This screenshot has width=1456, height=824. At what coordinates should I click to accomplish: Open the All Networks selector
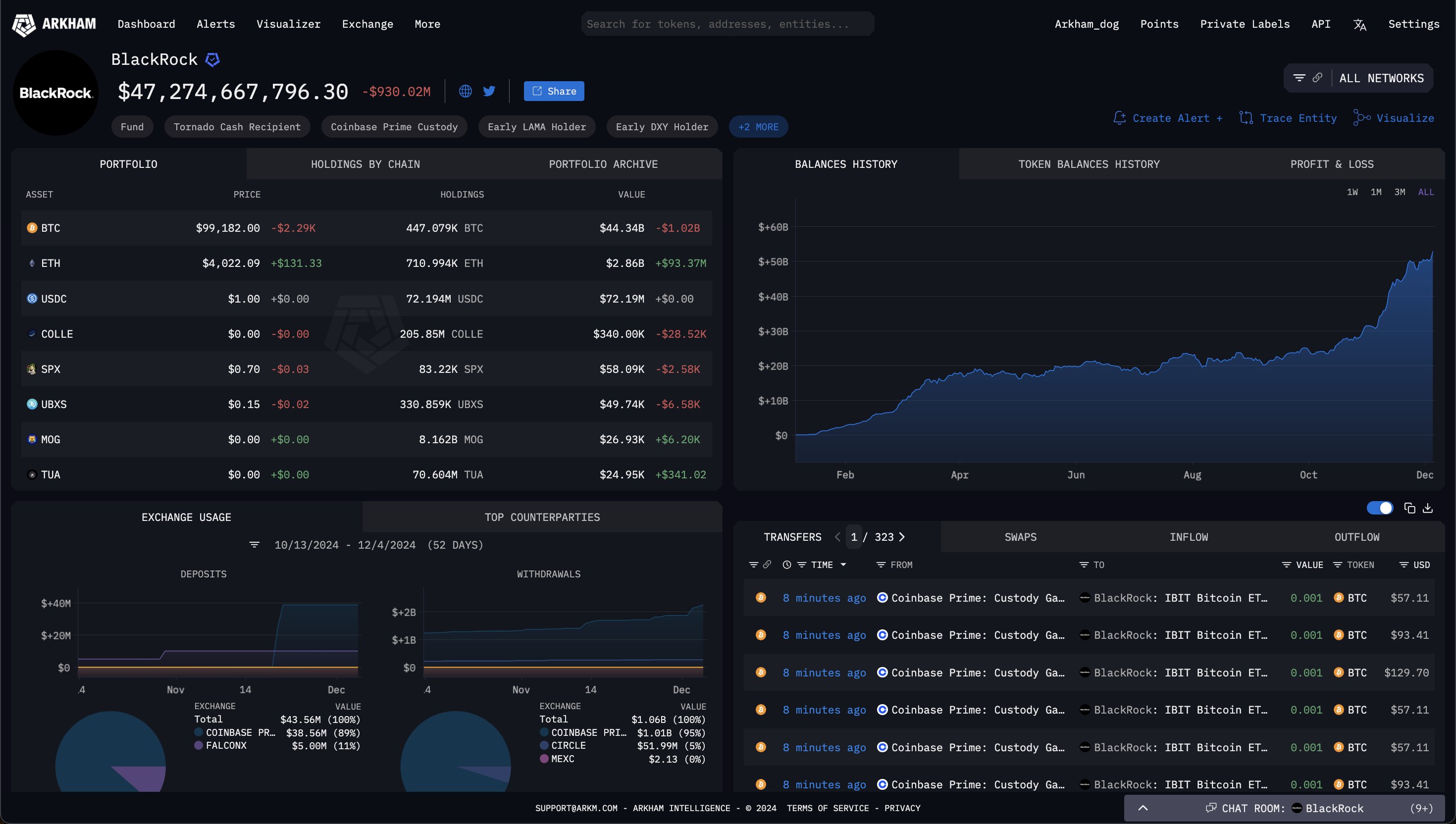point(1381,78)
